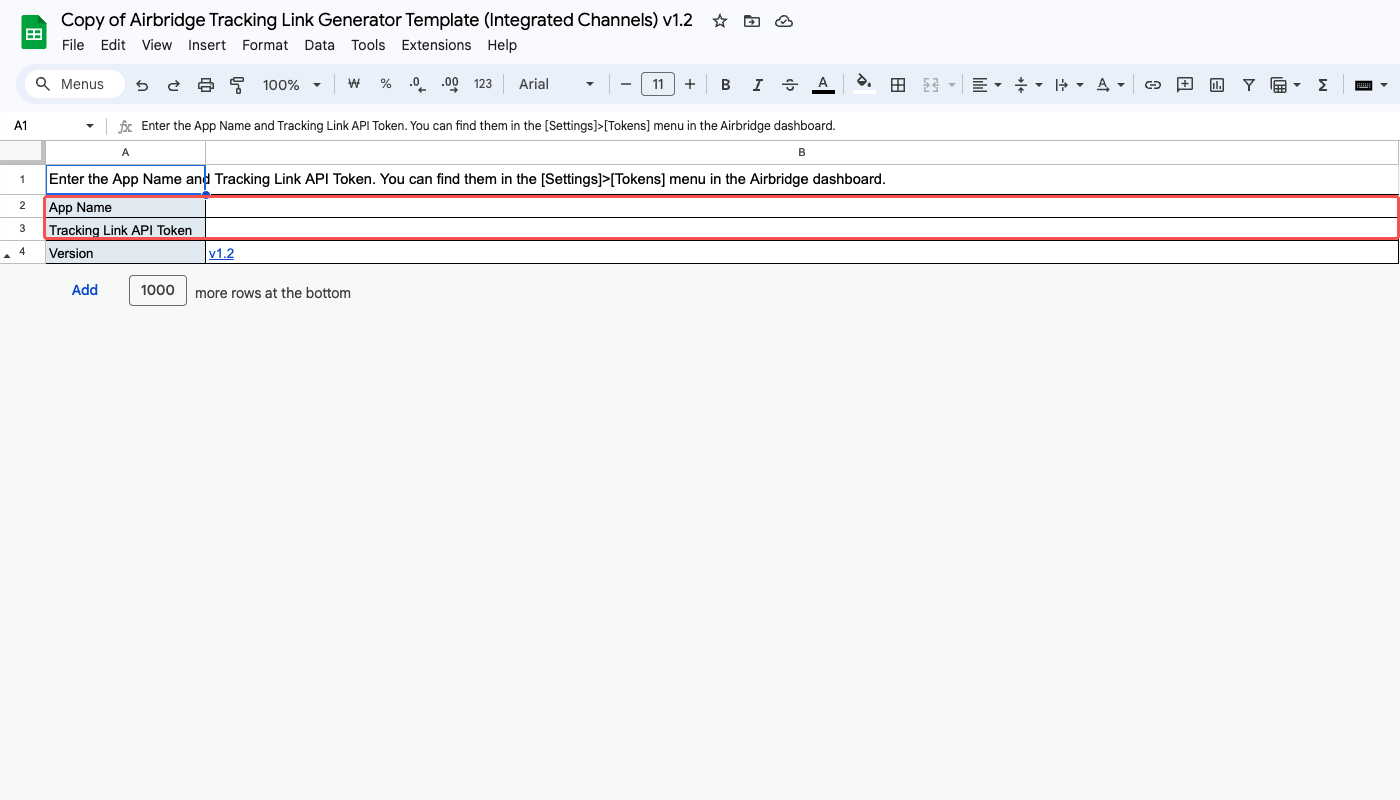1400x800 pixels.
Task: Click the Add rows button
Action: 85,290
